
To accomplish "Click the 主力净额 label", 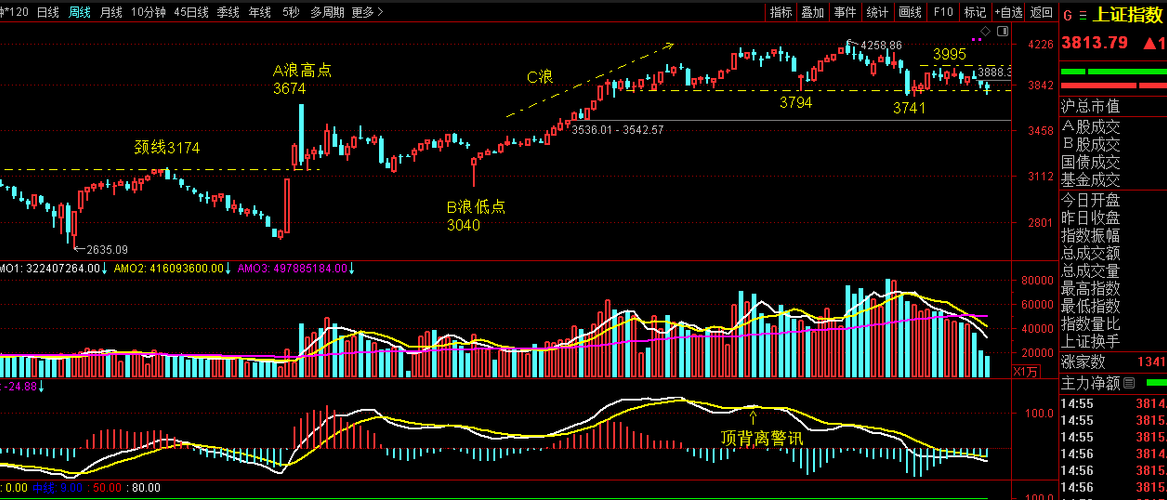I will 1090,383.
